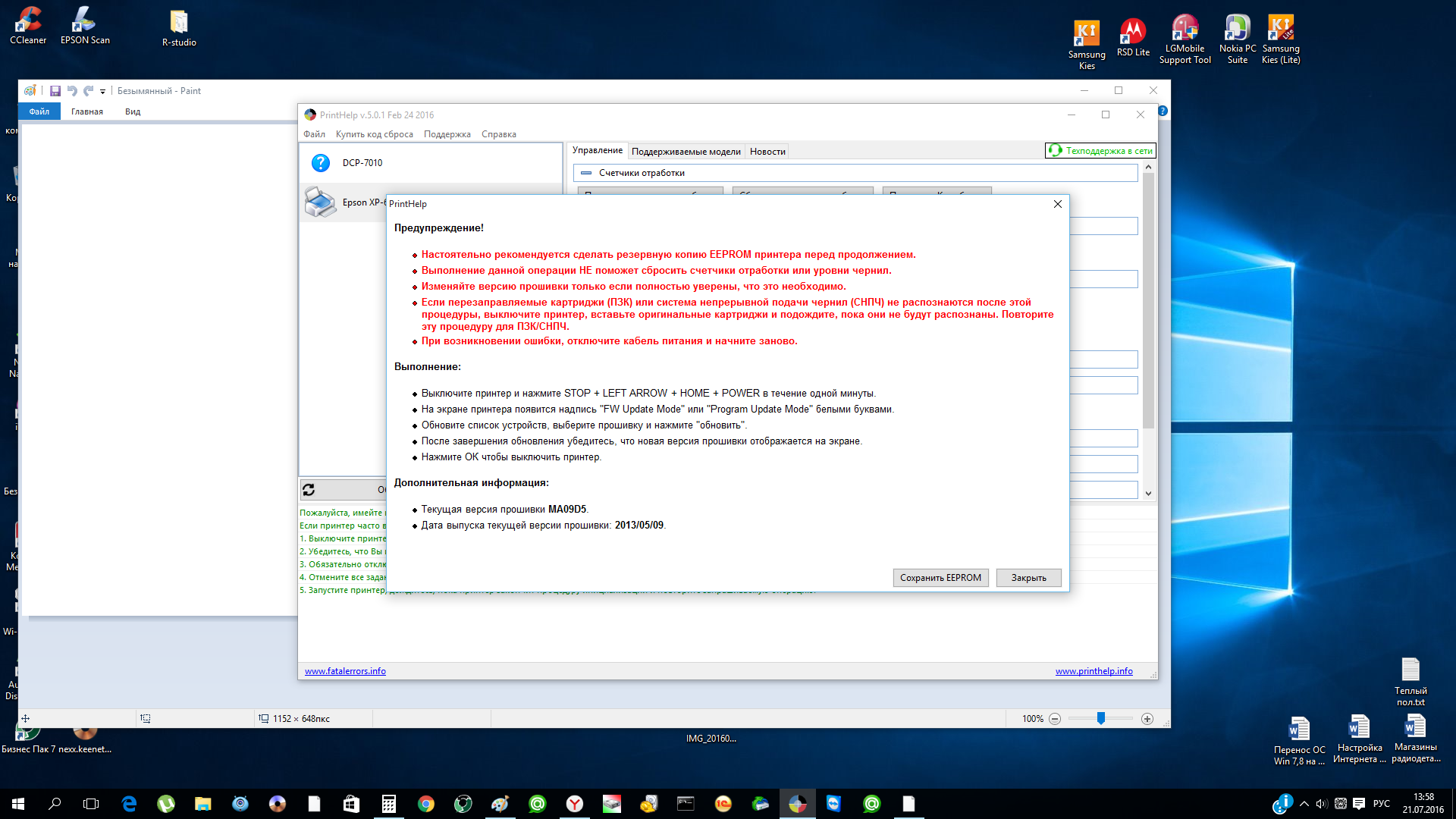This screenshot has height=819, width=1456.
Task: Click the Paint help question mark icon
Action: (1163, 111)
